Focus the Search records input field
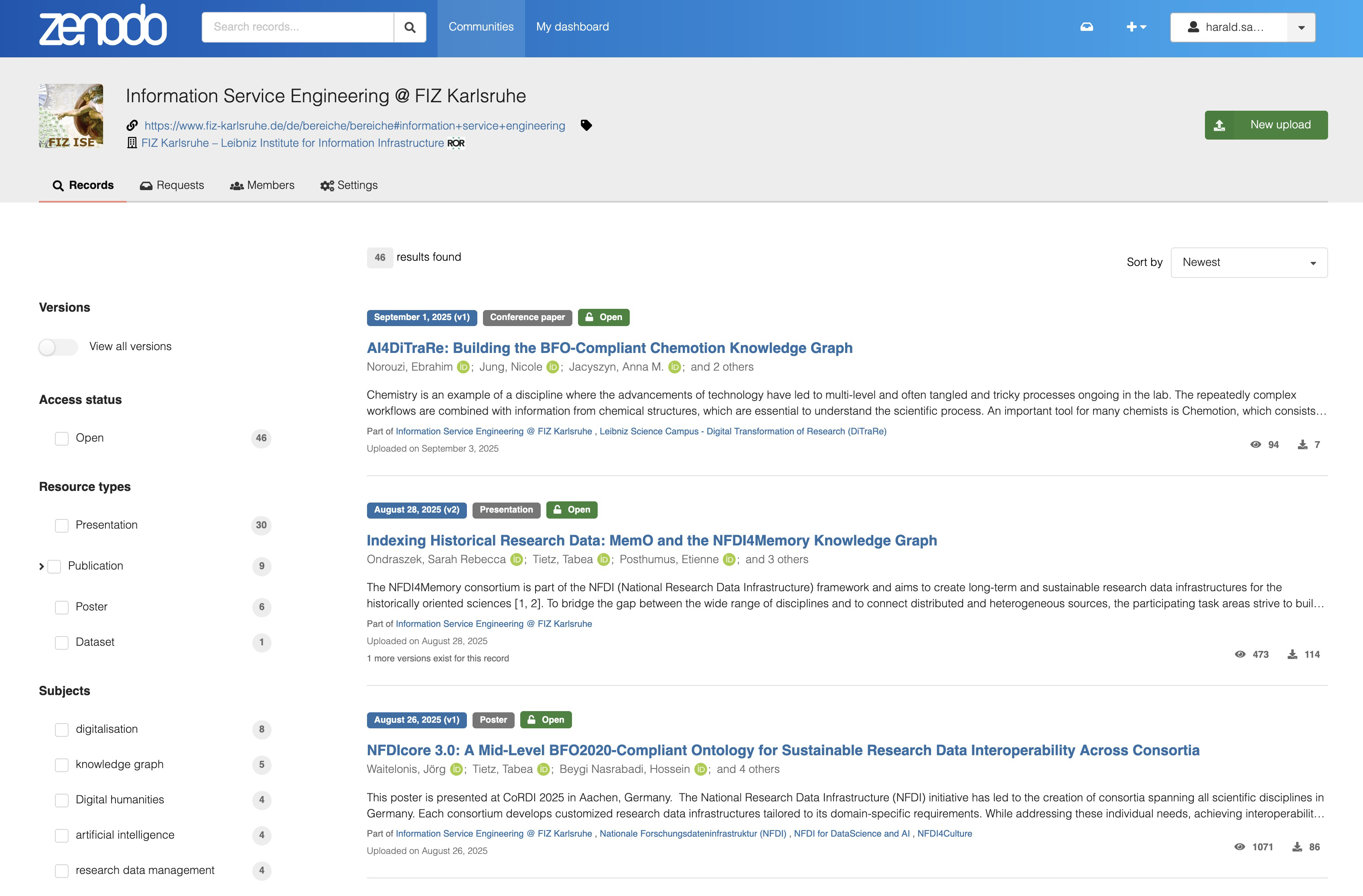1363x896 pixels. pyautogui.click(x=298, y=27)
